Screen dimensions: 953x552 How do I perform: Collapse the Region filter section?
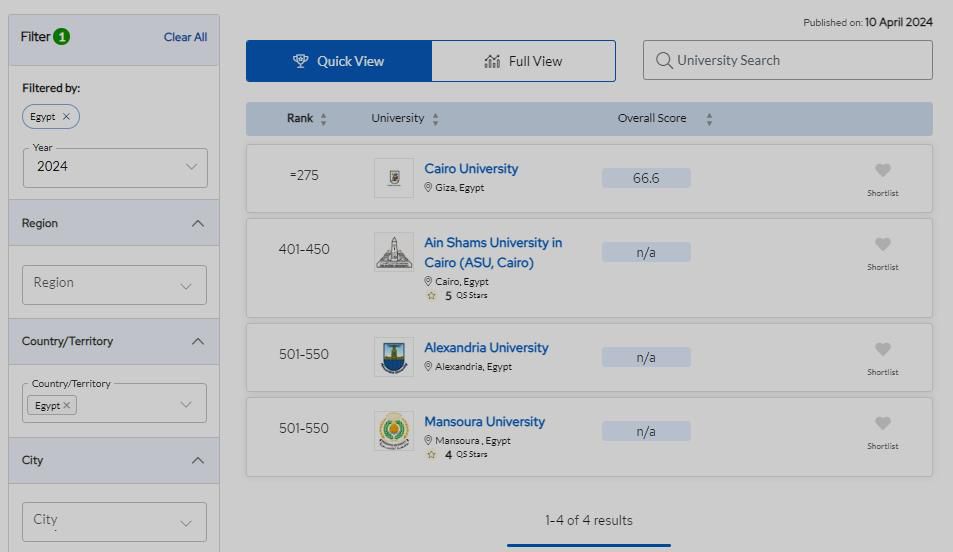197,223
